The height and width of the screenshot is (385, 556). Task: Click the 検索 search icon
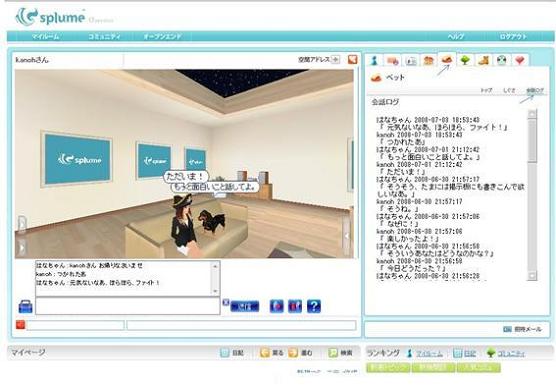333,353
